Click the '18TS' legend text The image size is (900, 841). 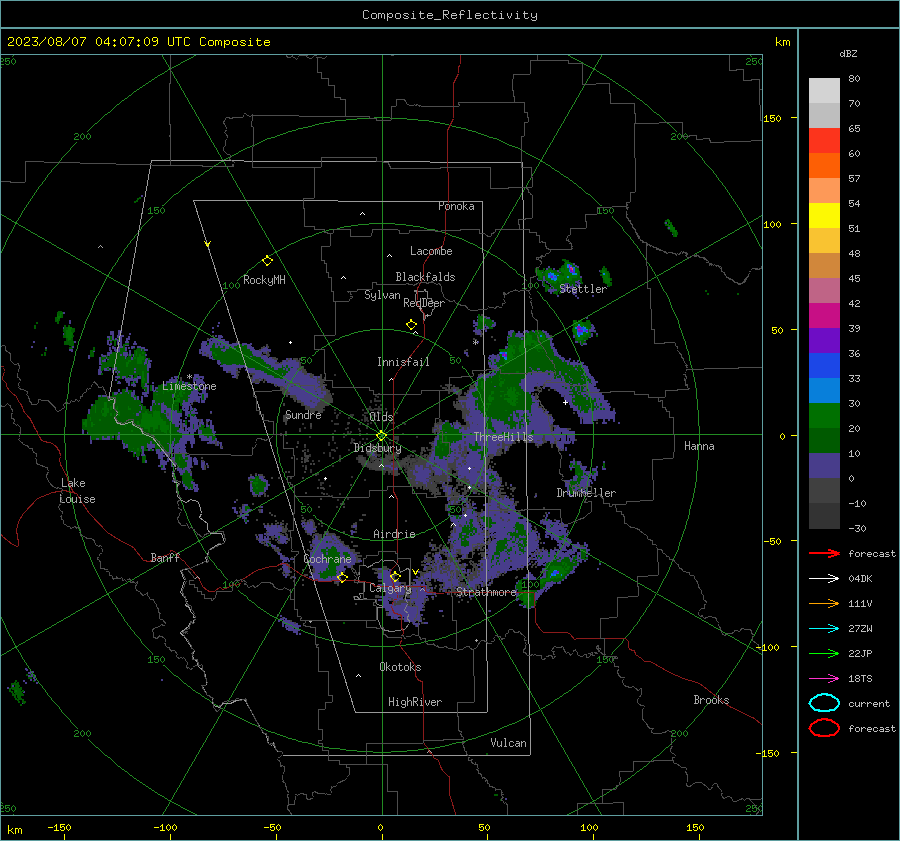[860, 679]
